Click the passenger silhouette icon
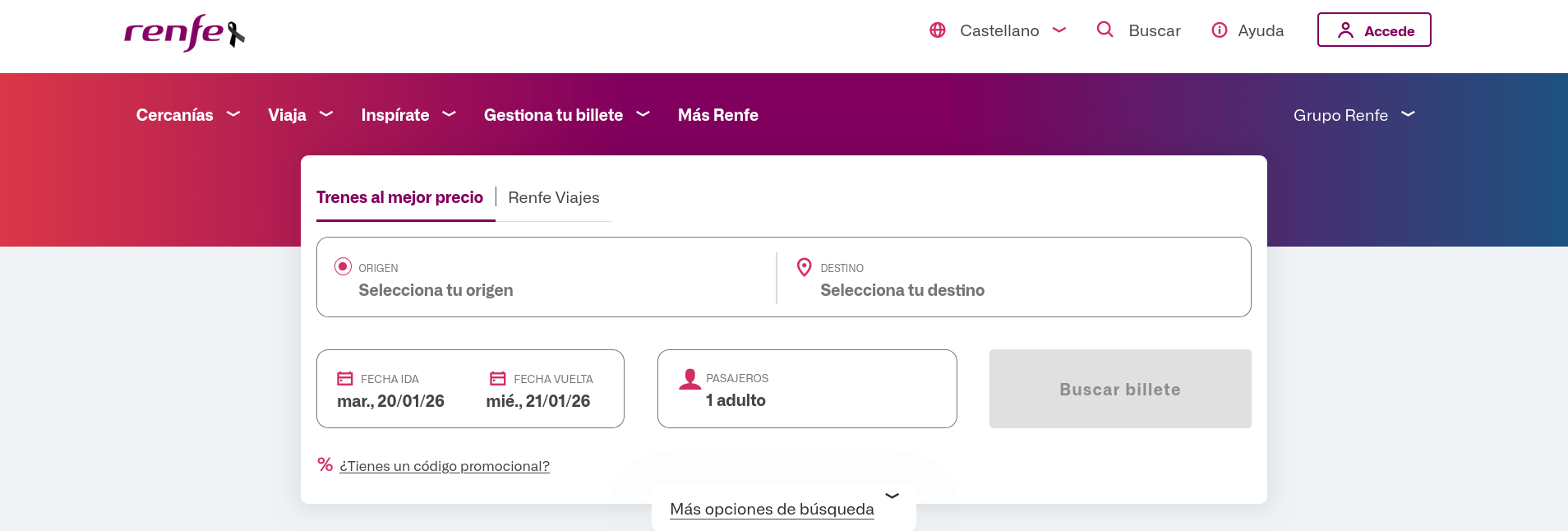This screenshot has width=1568, height=531. point(690,379)
